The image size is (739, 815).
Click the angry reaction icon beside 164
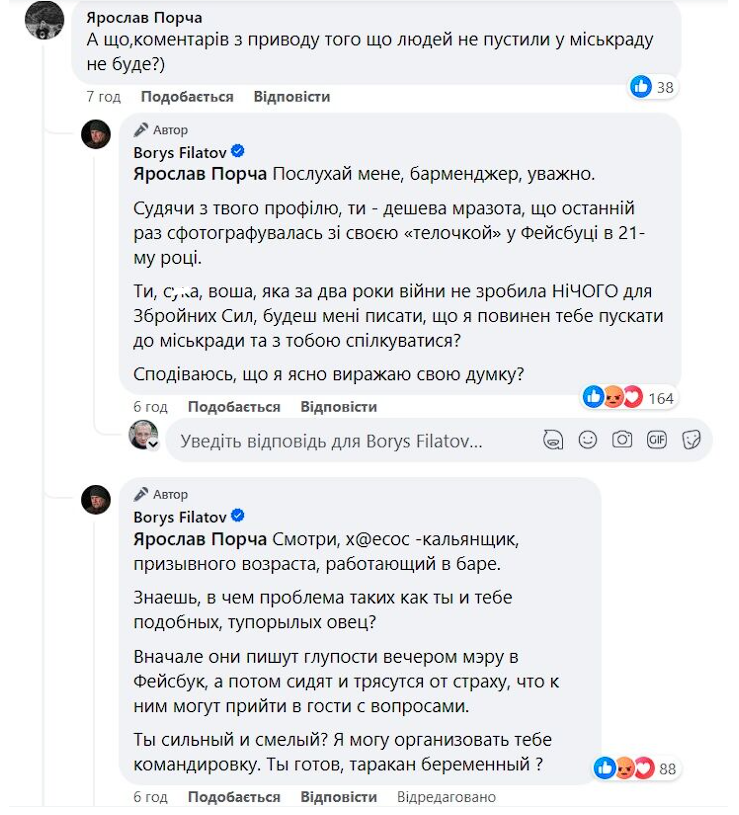(x=612, y=398)
